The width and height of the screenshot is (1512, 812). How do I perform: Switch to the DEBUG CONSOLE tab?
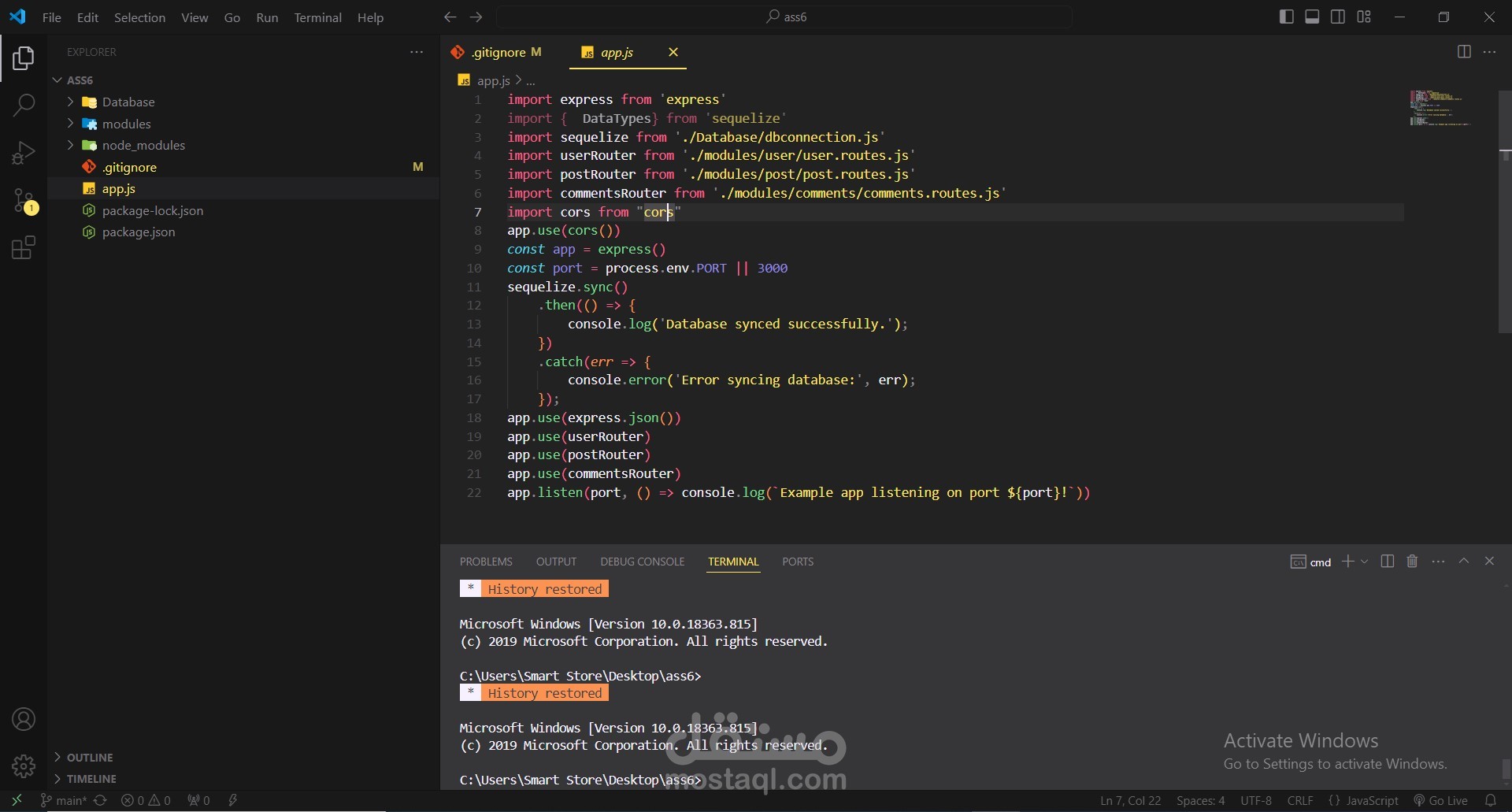click(642, 562)
